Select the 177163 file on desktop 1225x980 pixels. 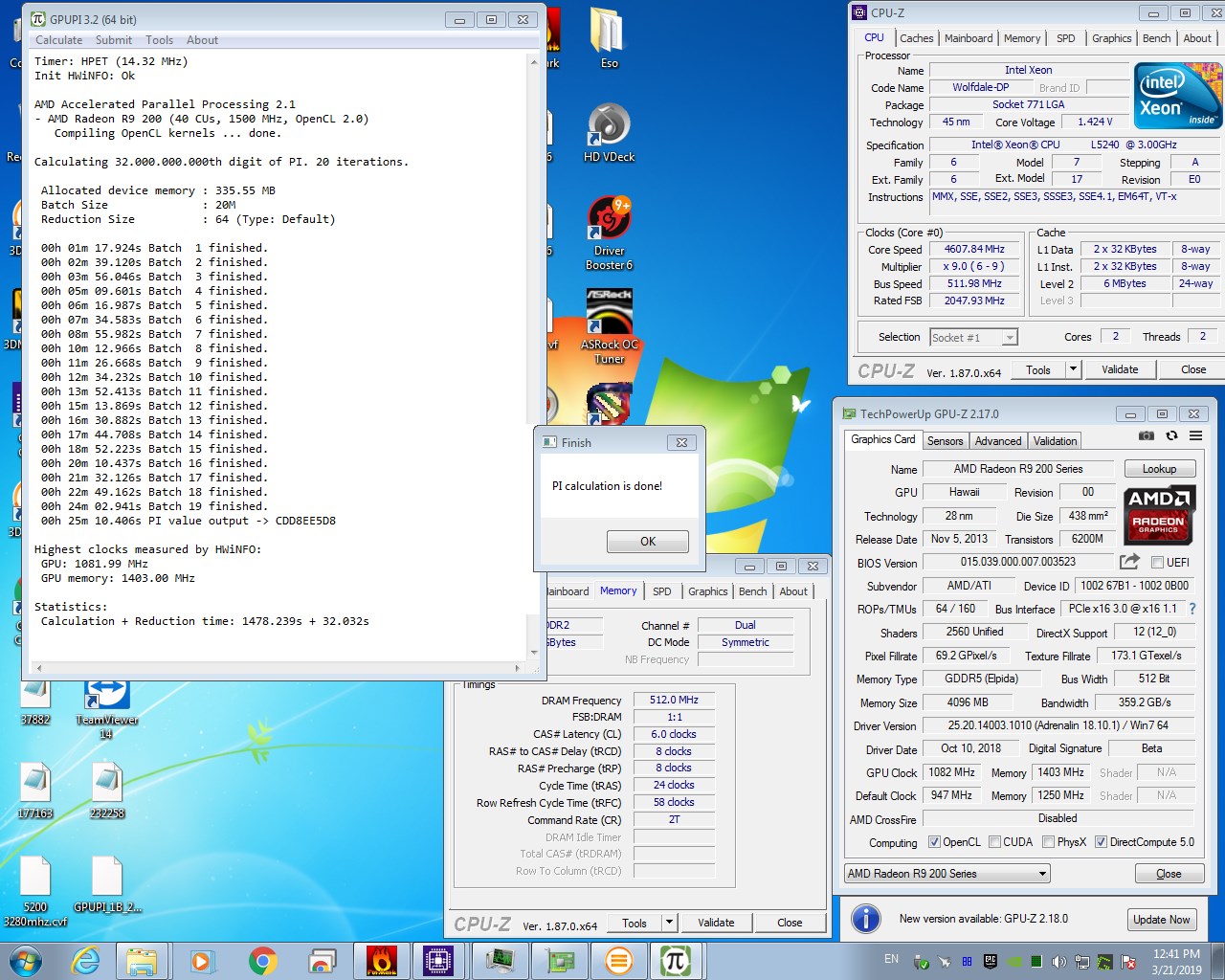[x=35, y=791]
